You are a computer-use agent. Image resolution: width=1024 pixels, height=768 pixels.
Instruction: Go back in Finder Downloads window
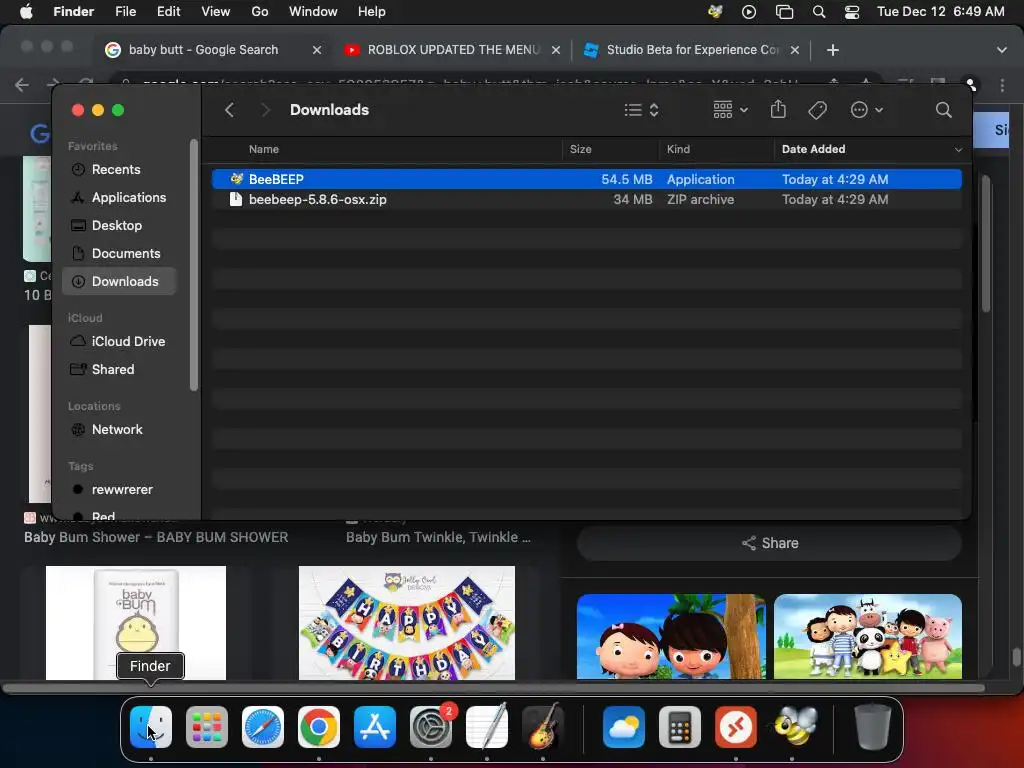point(229,110)
